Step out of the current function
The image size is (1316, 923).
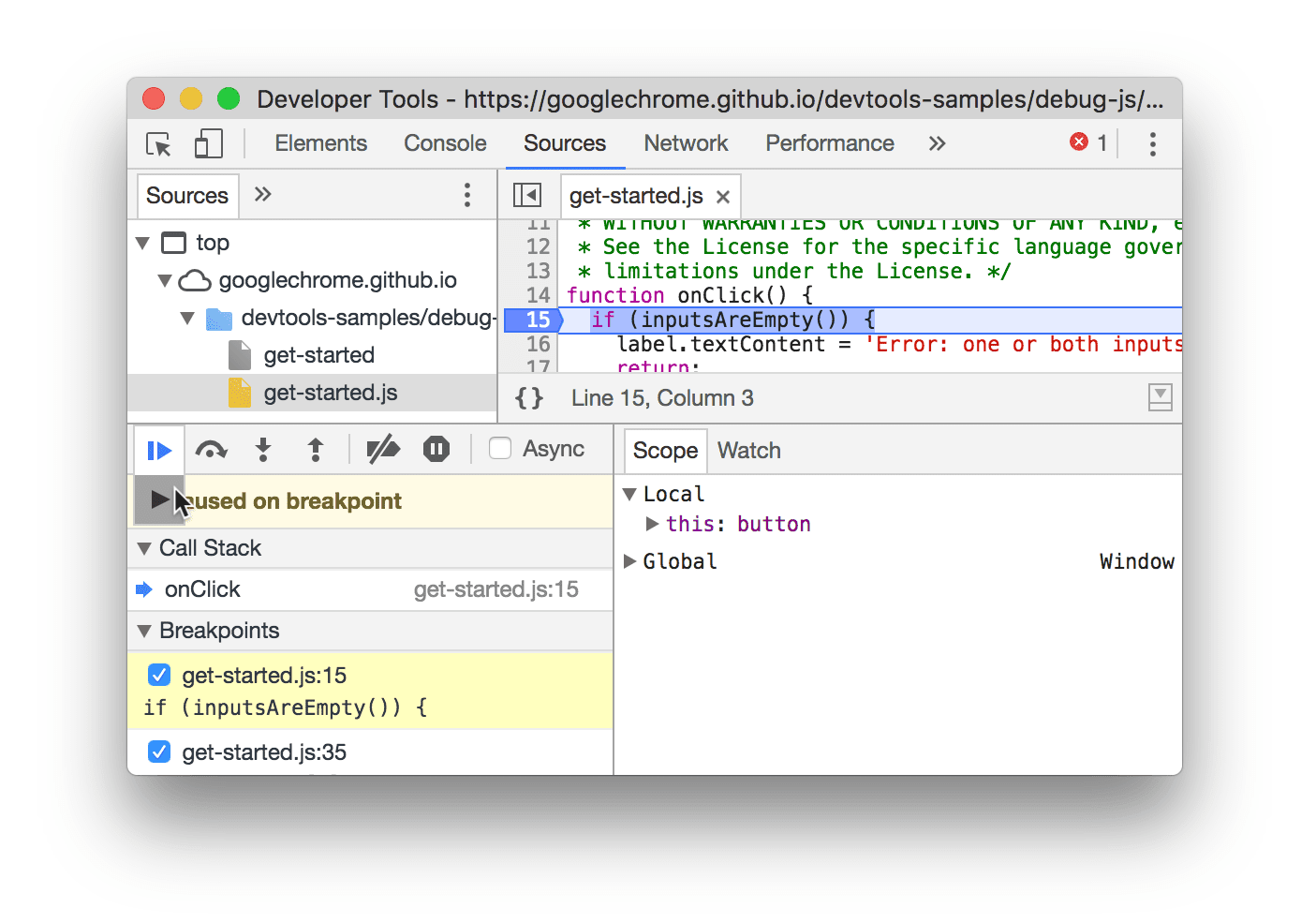[x=316, y=449]
